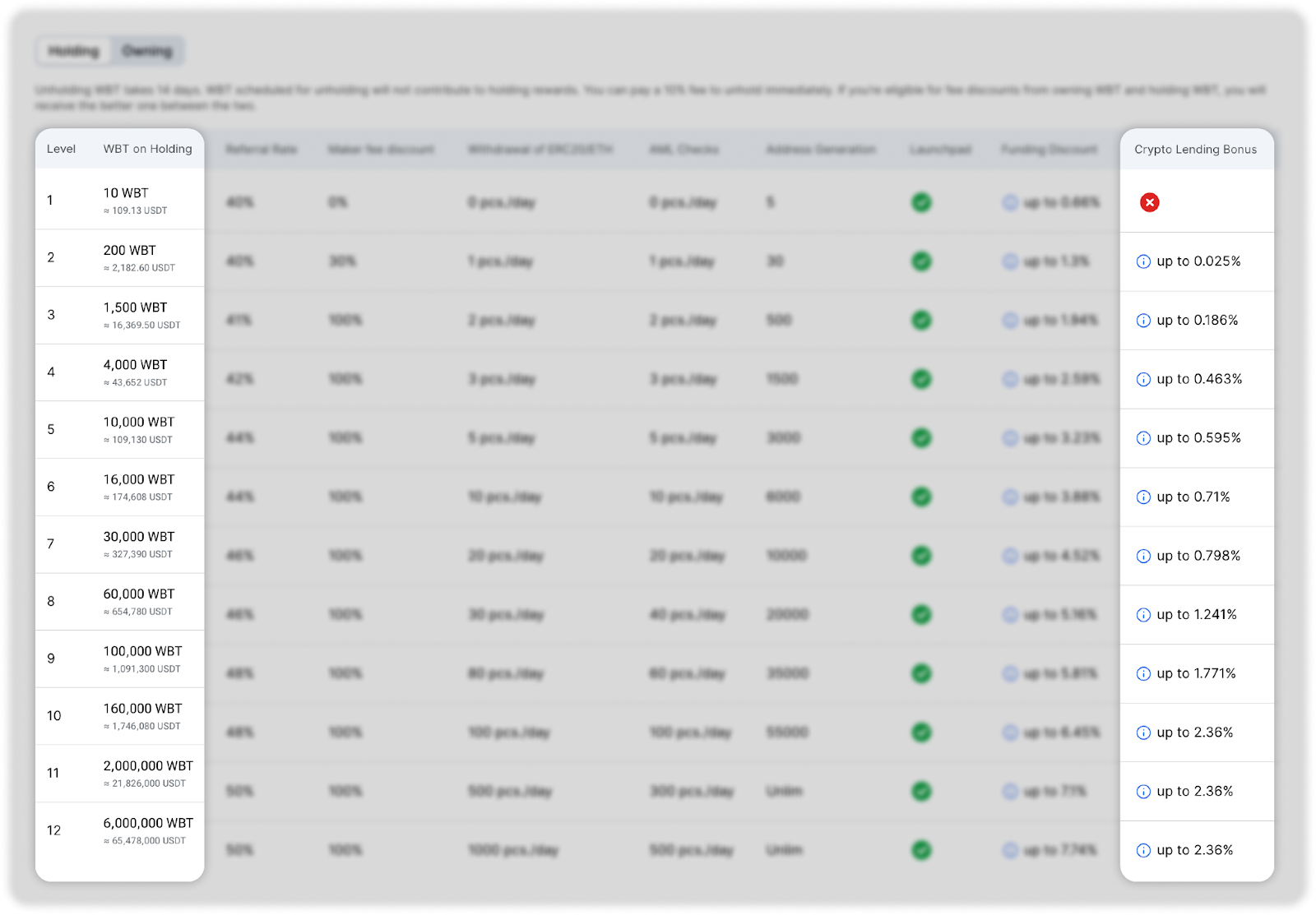This screenshot has width=1316, height=915.
Task: Show info for up to 0.71% bonus
Action: pyautogui.click(x=1142, y=497)
